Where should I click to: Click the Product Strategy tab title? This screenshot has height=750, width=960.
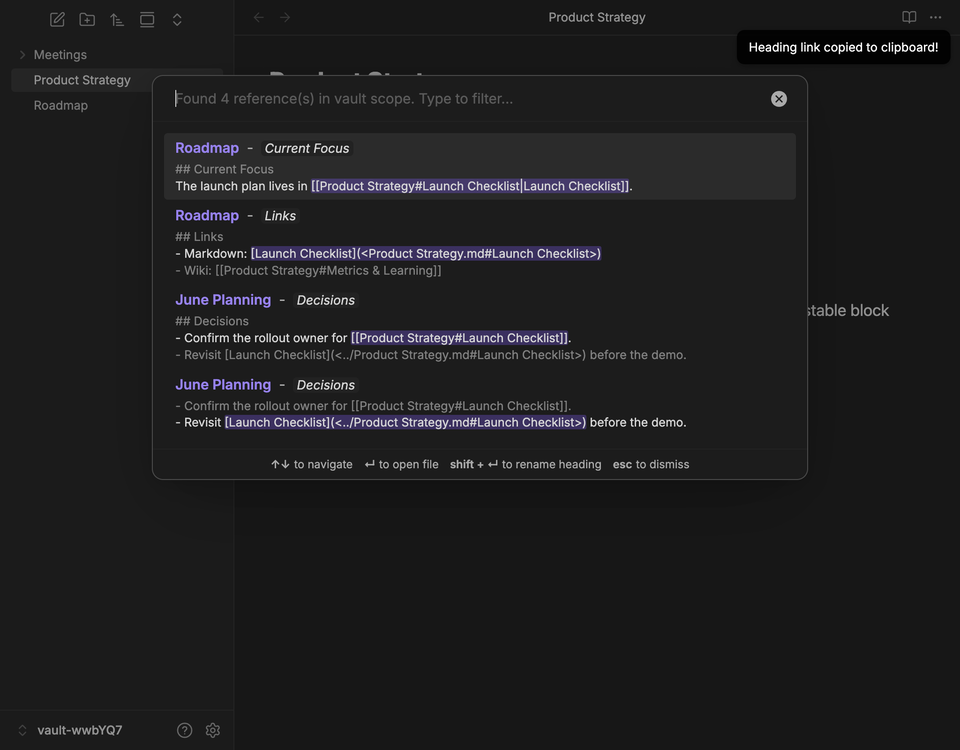(x=597, y=17)
